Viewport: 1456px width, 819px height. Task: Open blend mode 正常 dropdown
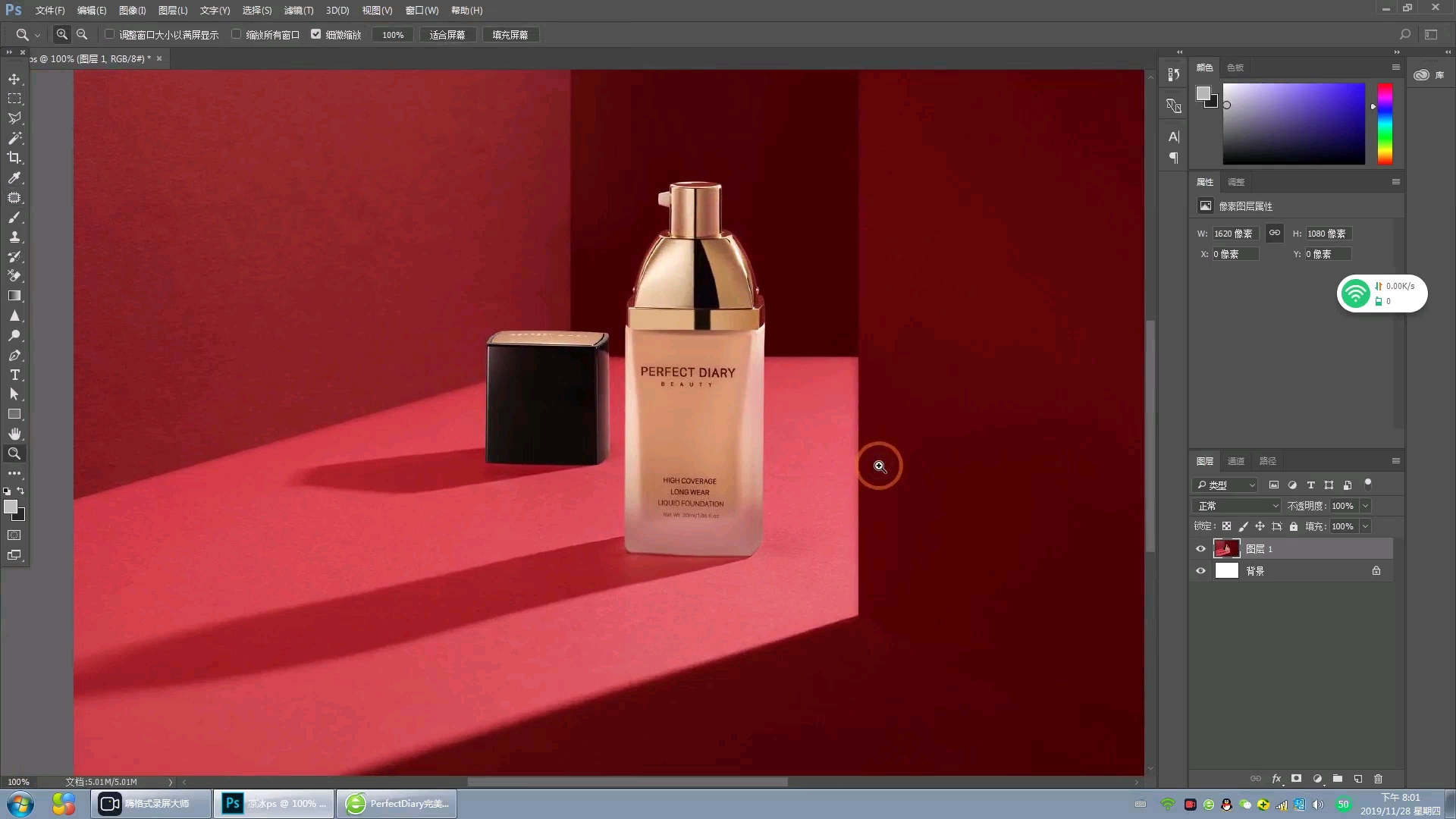[1237, 506]
